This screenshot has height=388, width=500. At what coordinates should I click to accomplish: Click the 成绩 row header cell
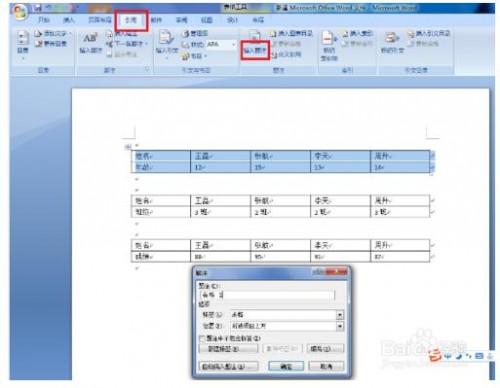point(161,257)
